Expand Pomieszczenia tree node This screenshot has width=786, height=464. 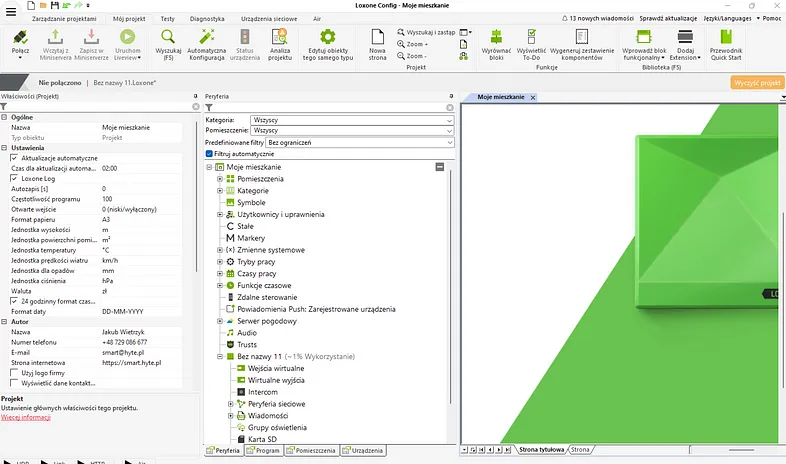coord(220,179)
